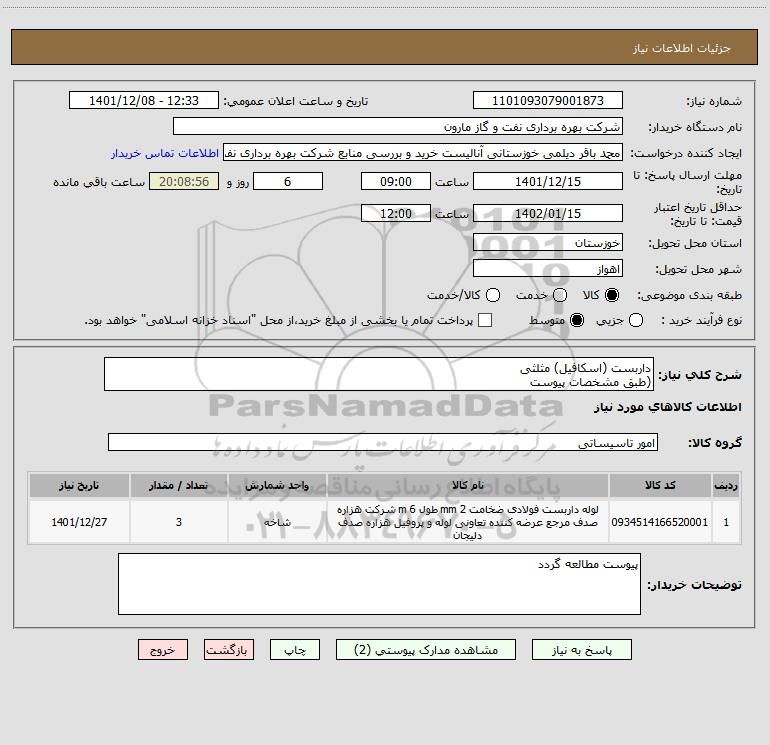Viewport: 770px width, 745px height.
Task: Click the need date cell 1401/12/27
Action: point(80,522)
